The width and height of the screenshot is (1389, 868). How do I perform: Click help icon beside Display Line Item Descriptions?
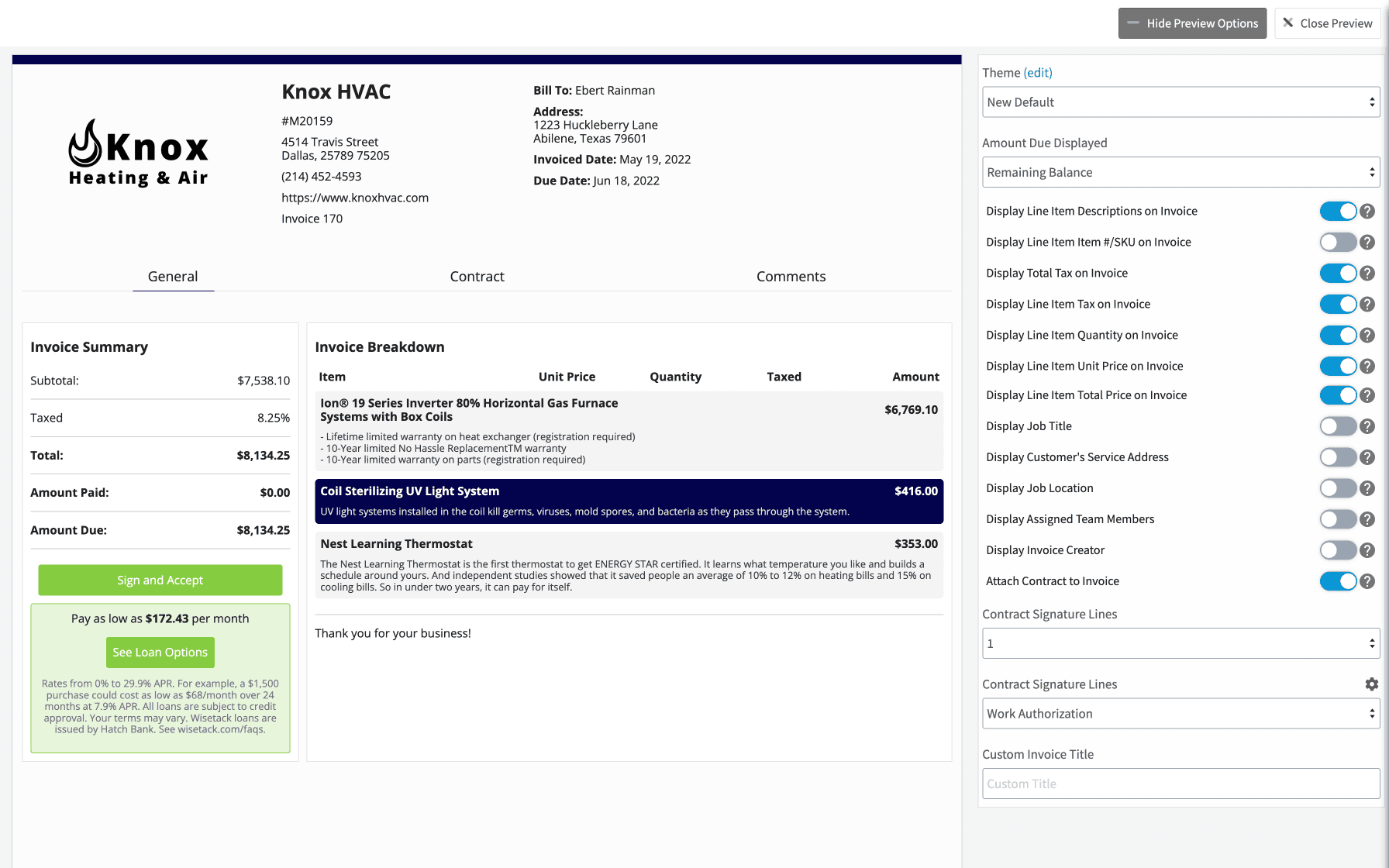[x=1367, y=211]
